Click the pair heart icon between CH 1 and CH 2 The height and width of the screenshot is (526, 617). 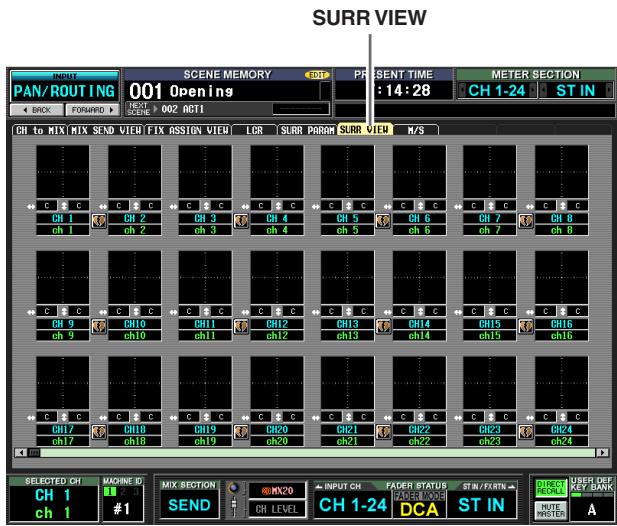tap(99, 221)
